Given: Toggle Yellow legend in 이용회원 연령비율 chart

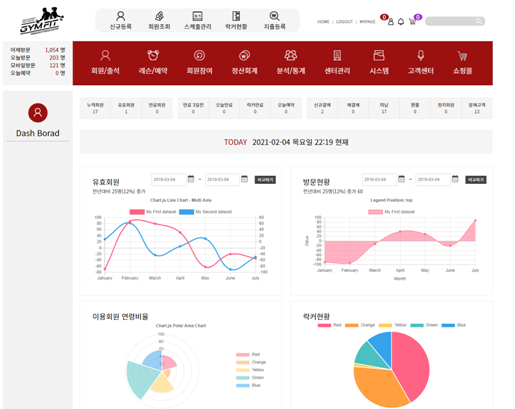Looking at the screenshot, I should tap(250, 370).
